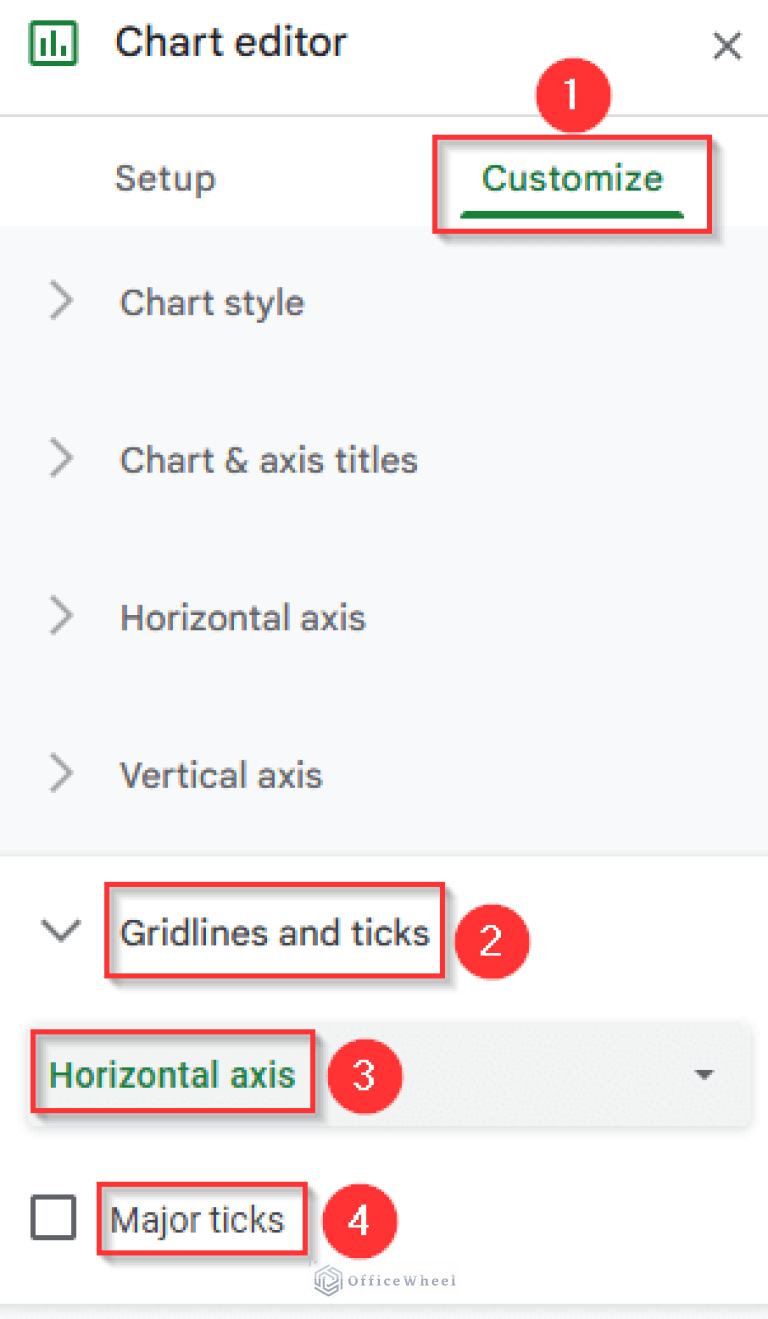Click the empty checkbox square near bottom
768x1319 pixels.
pos(53,1218)
